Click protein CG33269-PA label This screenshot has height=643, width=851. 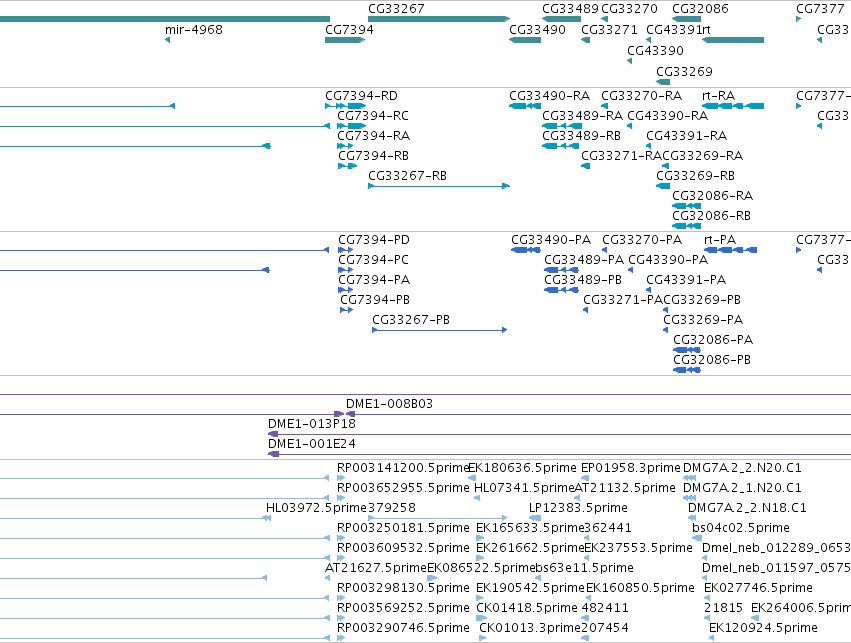click(x=703, y=320)
